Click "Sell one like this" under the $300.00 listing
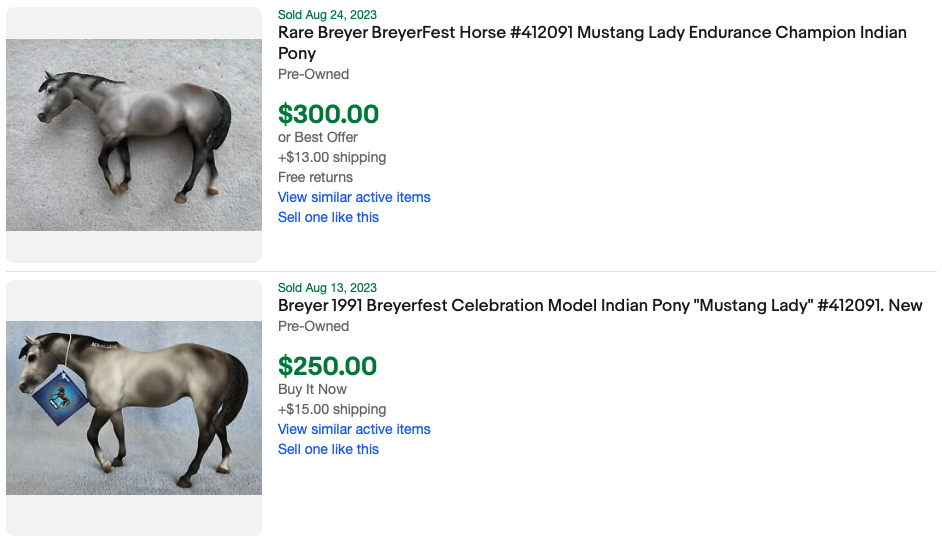This screenshot has width=942, height=542. pyautogui.click(x=328, y=217)
